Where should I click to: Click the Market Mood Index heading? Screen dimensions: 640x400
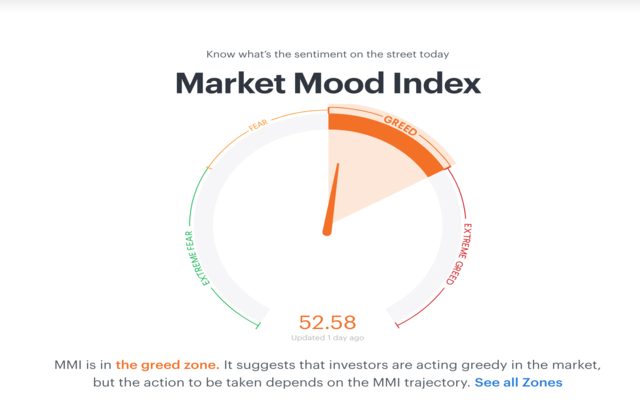point(327,83)
